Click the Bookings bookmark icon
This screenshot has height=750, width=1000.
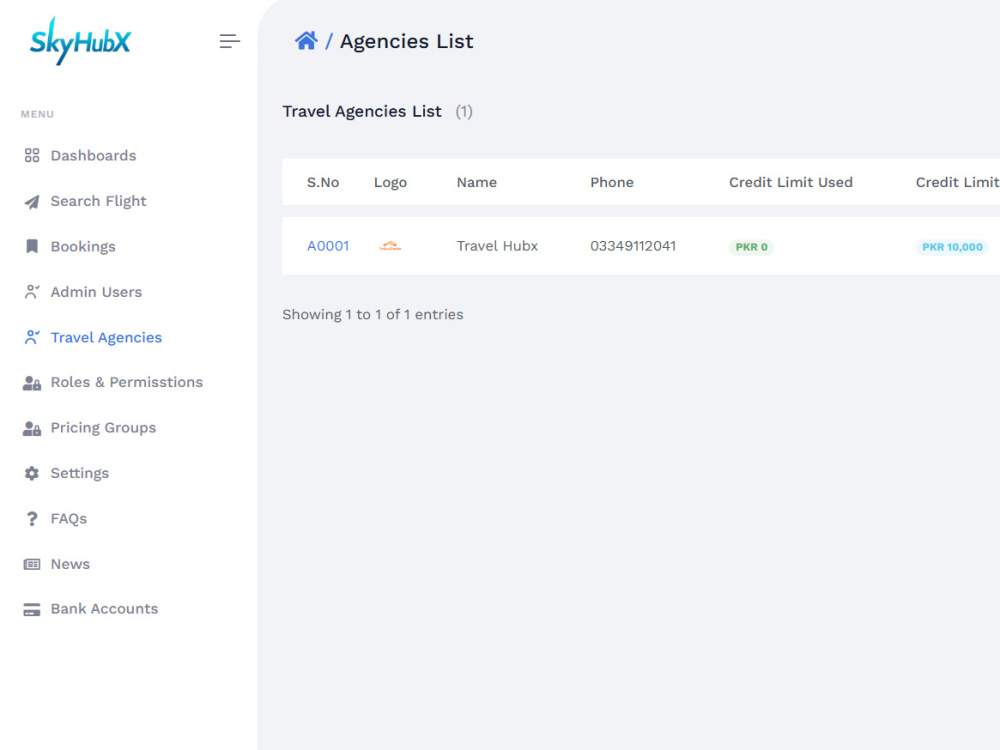pyautogui.click(x=32, y=246)
